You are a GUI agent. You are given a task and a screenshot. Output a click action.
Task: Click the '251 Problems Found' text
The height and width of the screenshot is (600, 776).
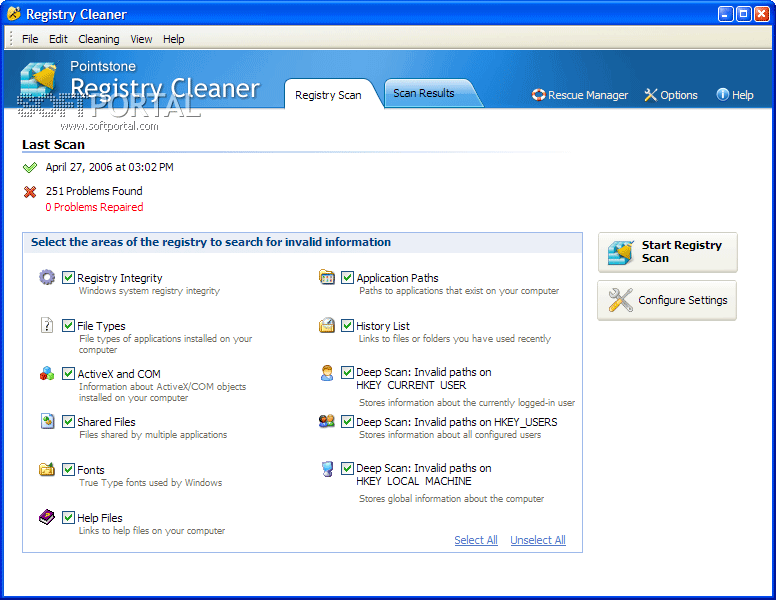coord(94,191)
